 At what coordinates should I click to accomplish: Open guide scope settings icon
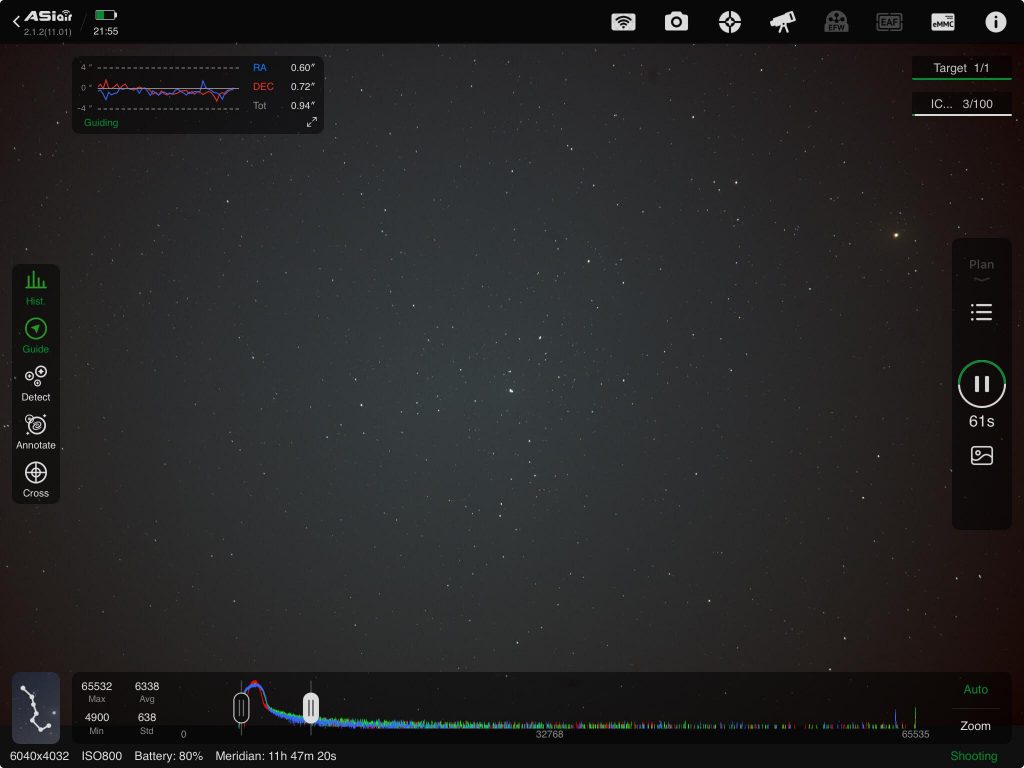[730, 22]
